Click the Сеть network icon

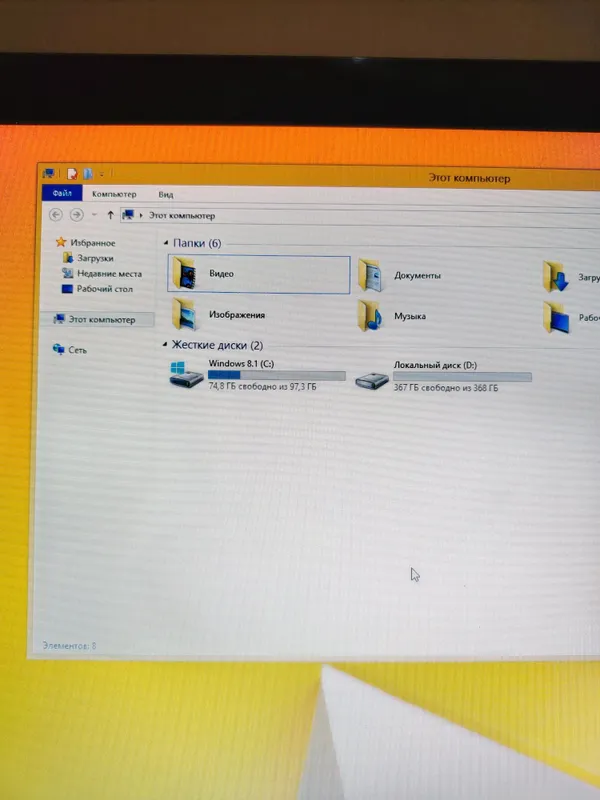(x=58, y=349)
